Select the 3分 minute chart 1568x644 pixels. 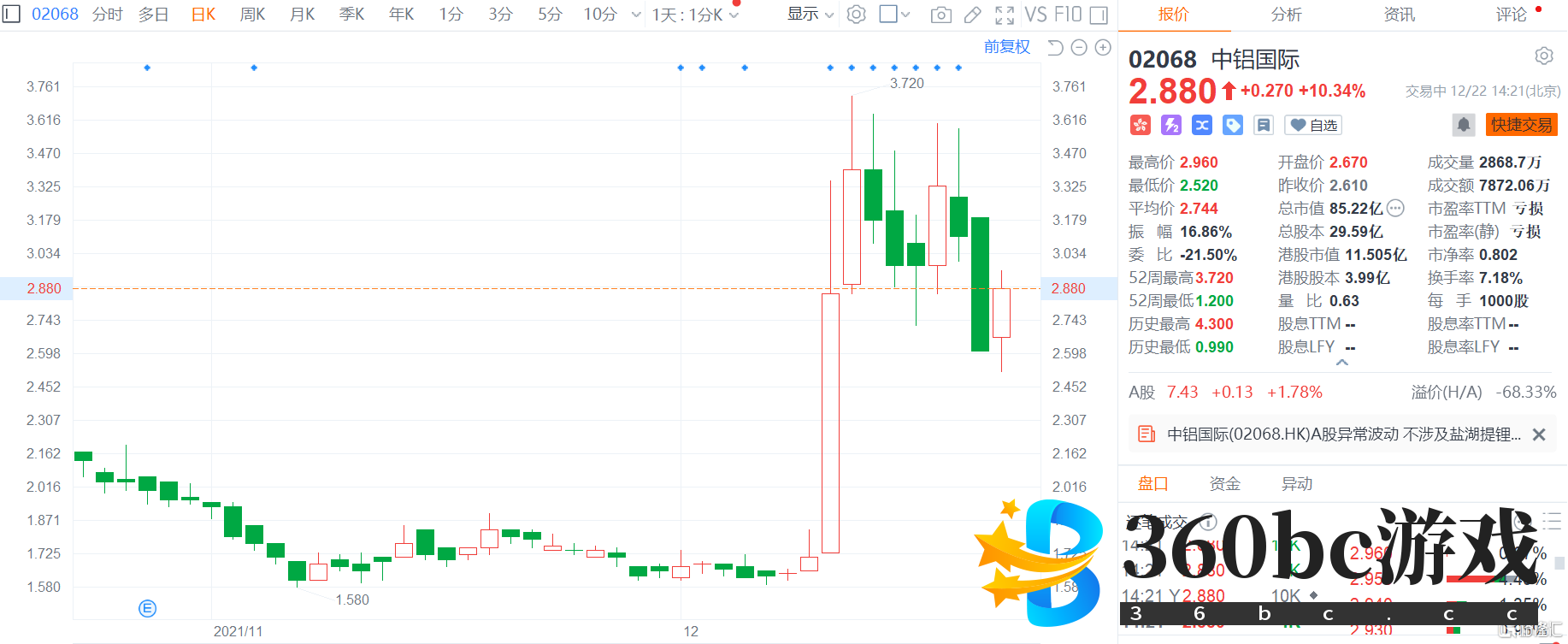point(500,15)
